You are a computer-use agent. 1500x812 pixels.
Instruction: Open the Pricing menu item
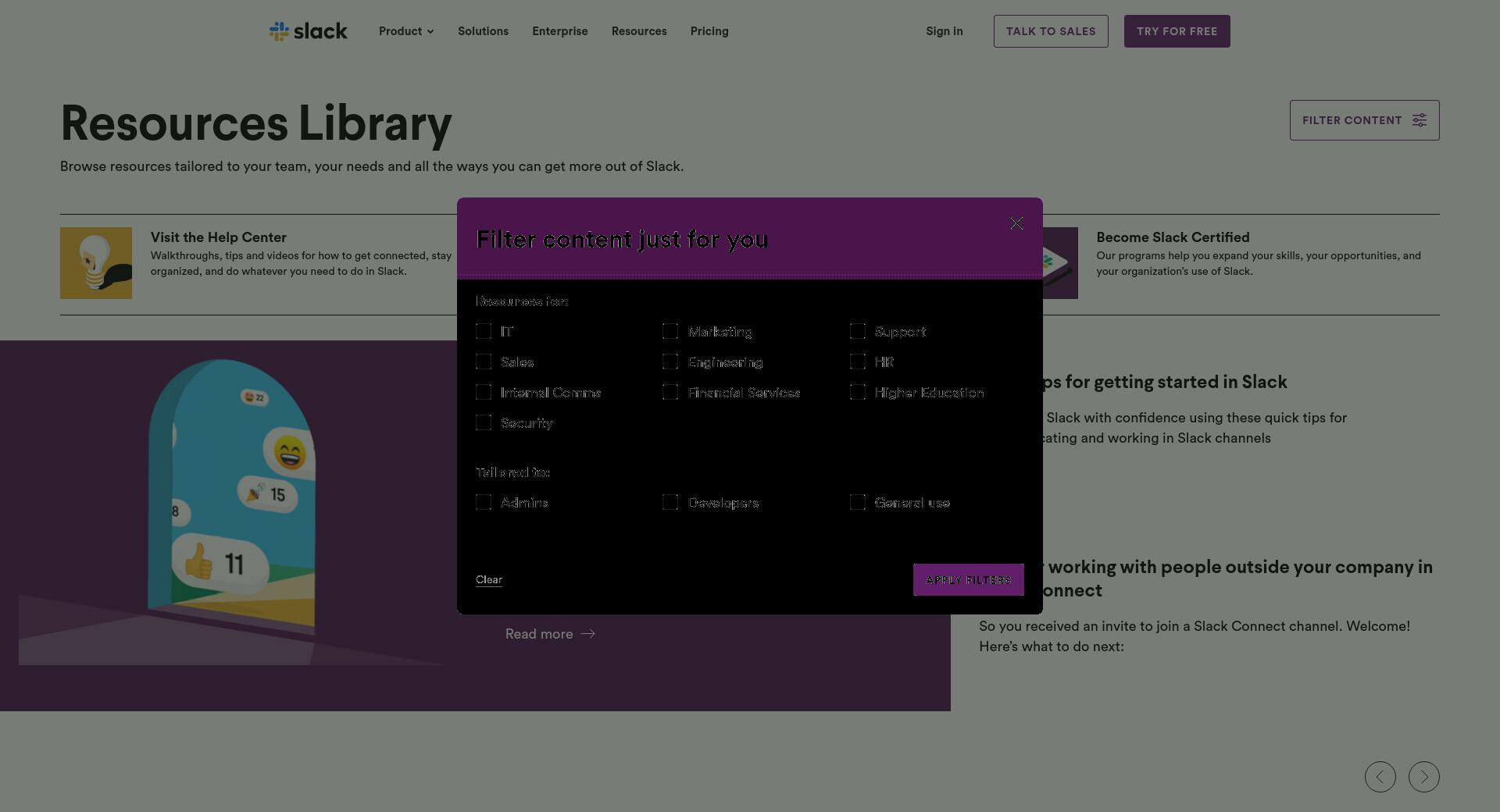point(709,31)
